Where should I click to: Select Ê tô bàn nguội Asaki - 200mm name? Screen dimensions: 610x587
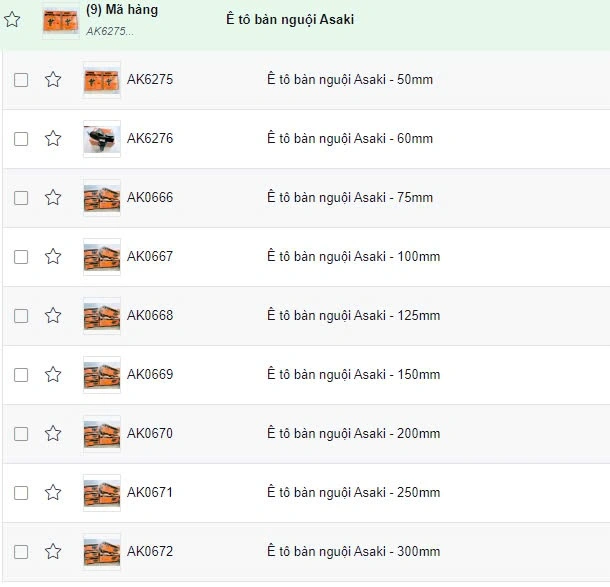coord(353,434)
